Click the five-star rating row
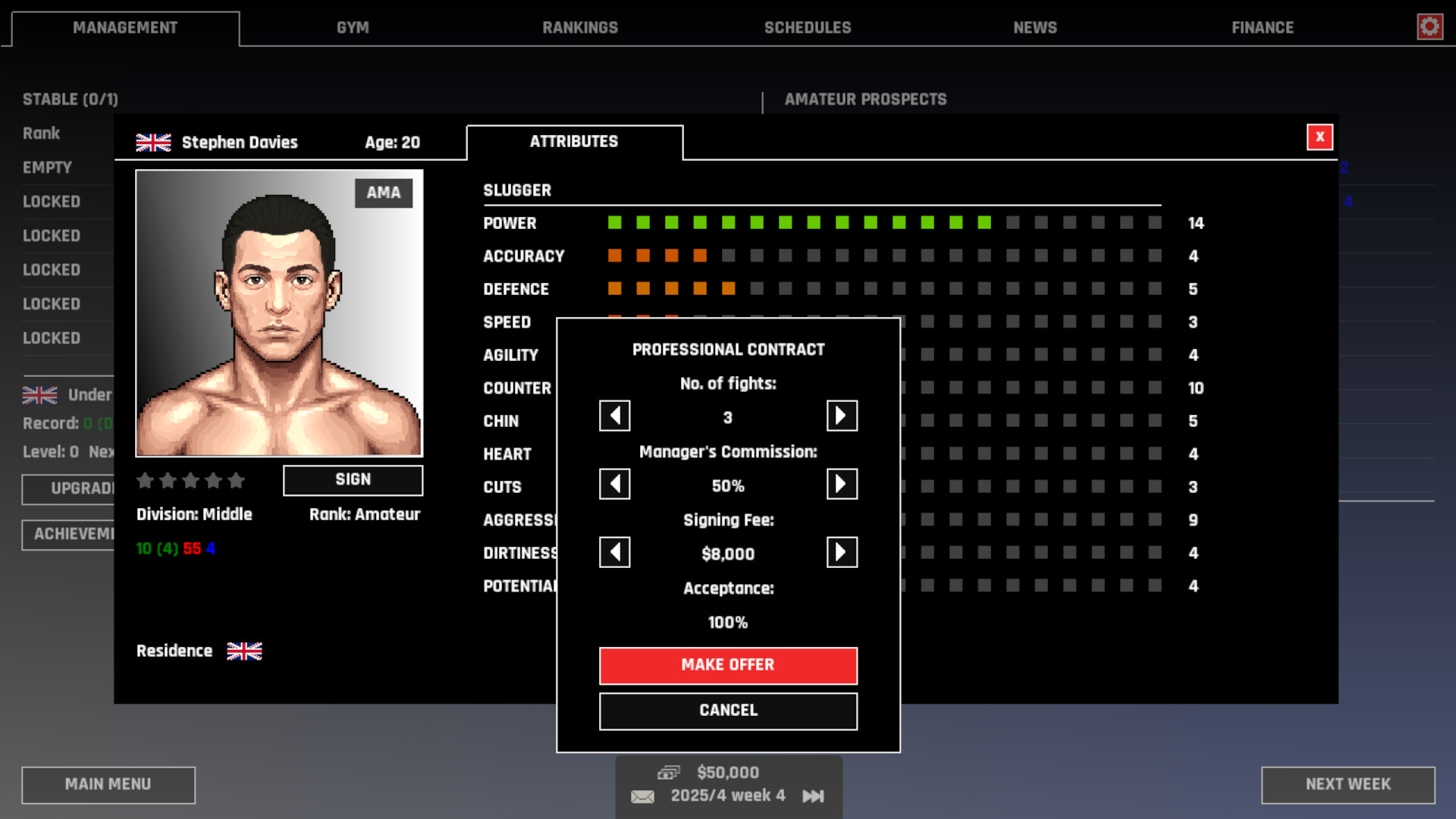Screen dimensions: 1456x819 190,480
